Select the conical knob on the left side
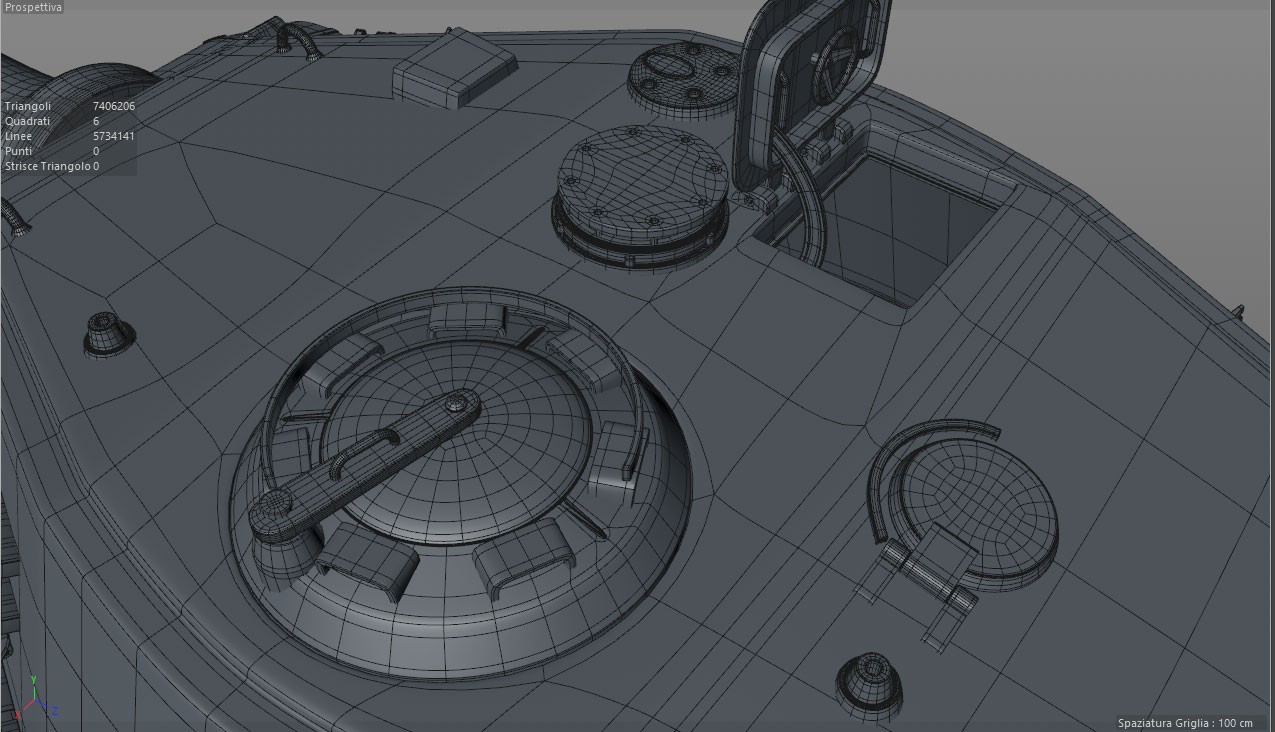This screenshot has width=1275, height=732. tap(108, 333)
